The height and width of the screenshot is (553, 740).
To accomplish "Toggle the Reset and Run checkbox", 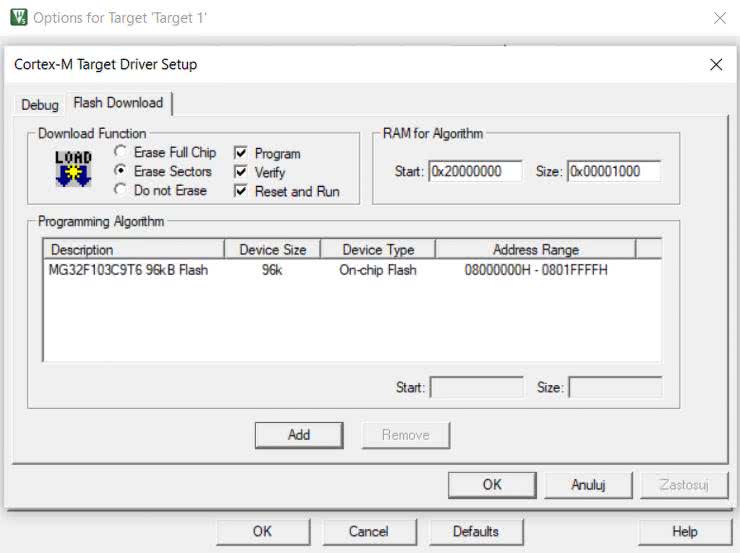I will pos(241,191).
